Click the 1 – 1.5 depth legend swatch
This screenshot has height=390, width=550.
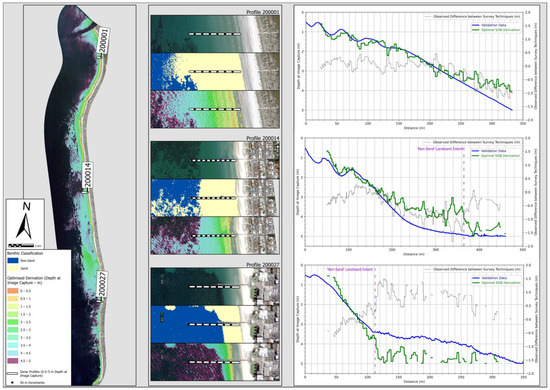coord(13,306)
